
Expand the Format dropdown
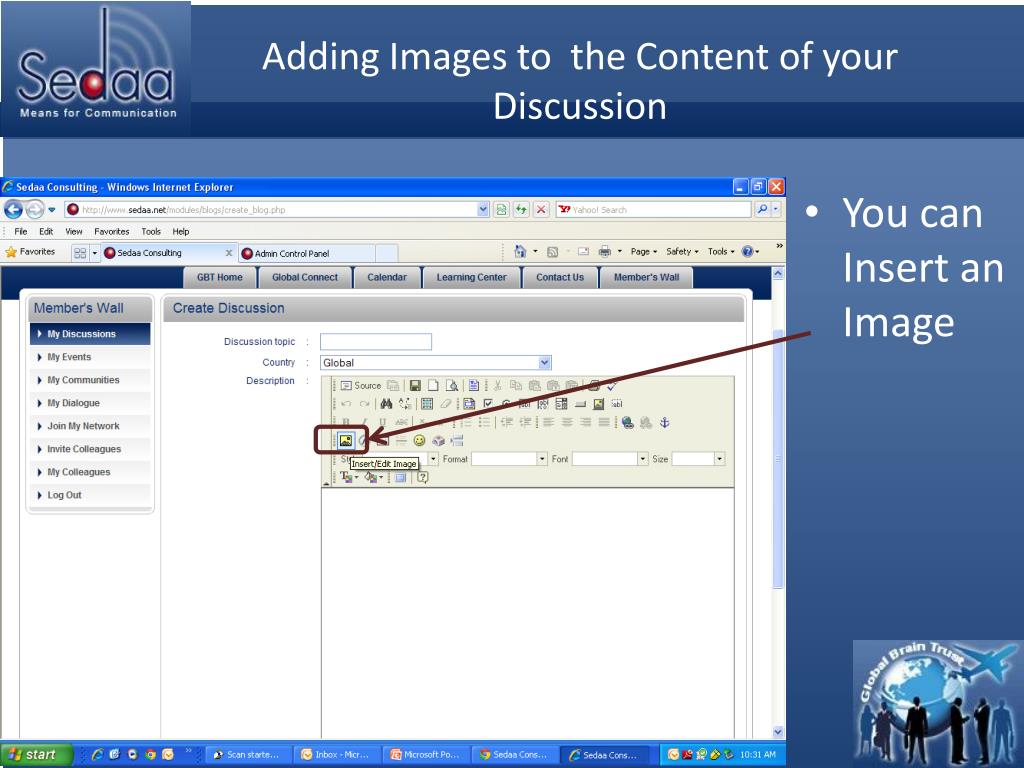(542, 459)
